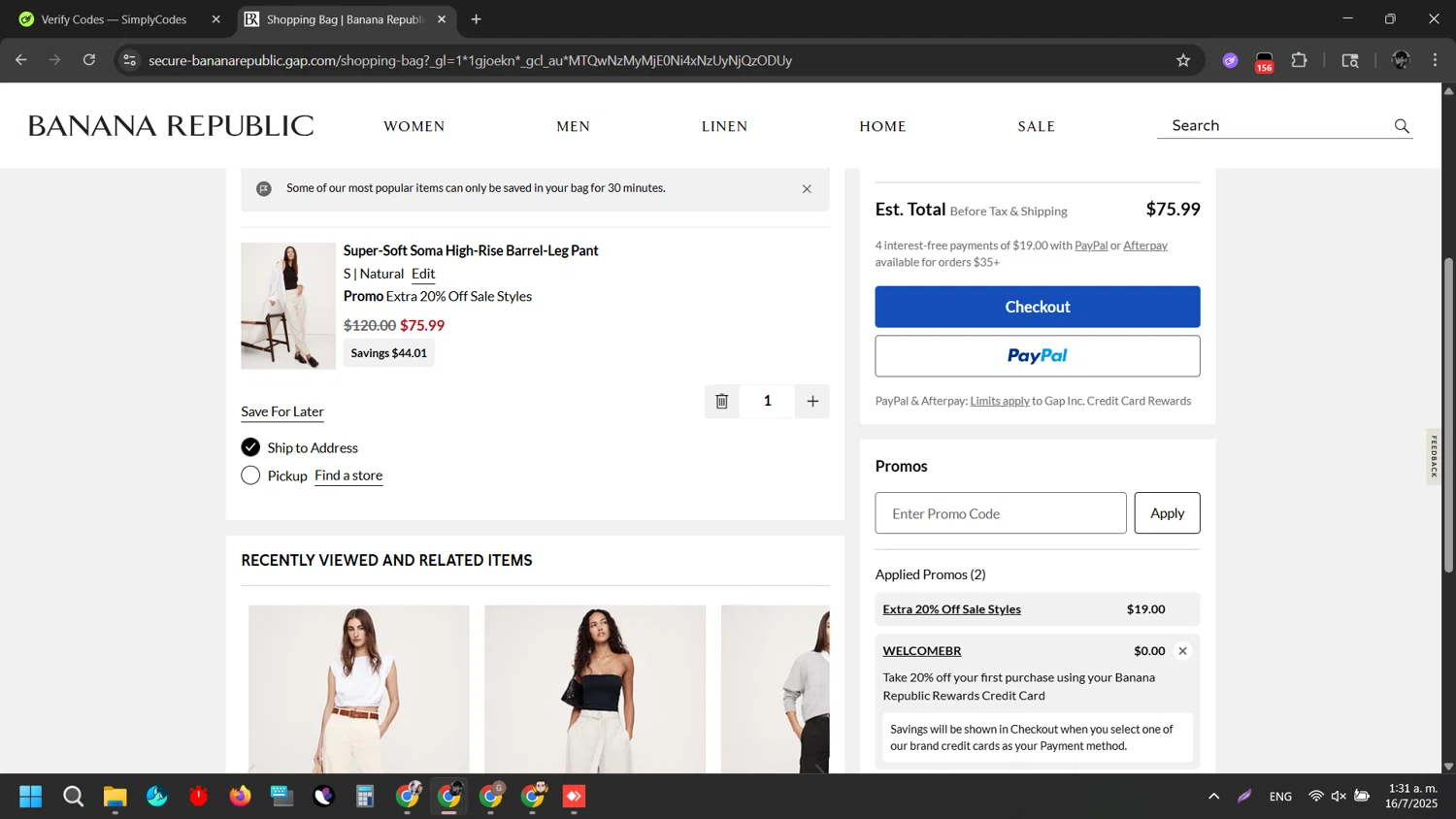Click Find a store link
The width and height of the screenshot is (1456, 819).
point(348,475)
